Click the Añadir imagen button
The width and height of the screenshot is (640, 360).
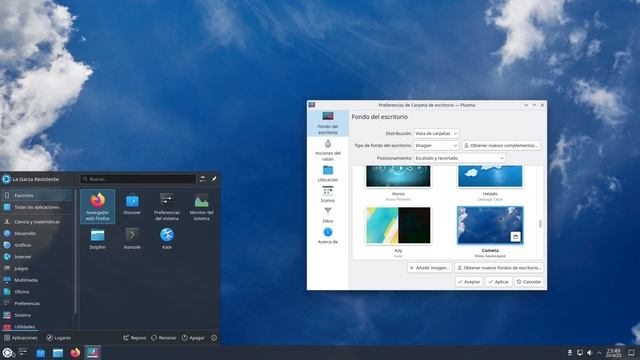coord(430,268)
